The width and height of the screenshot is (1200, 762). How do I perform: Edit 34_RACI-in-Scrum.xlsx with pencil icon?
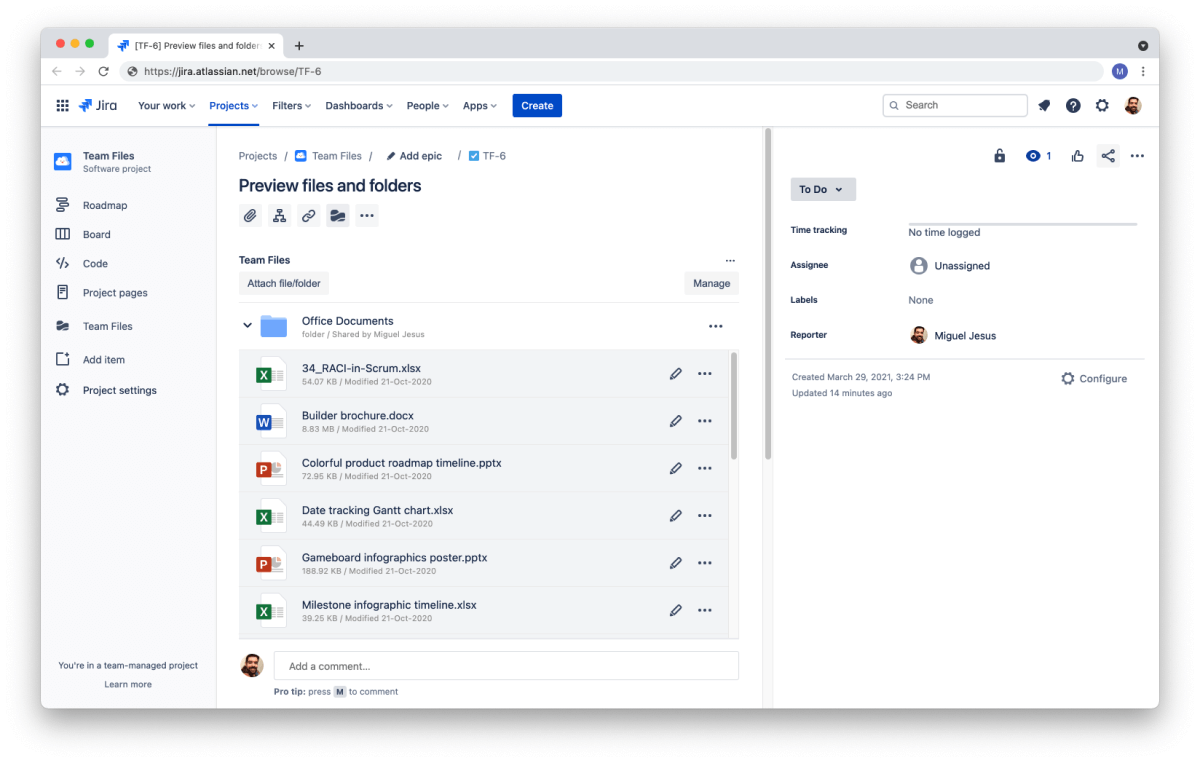pos(676,374)
